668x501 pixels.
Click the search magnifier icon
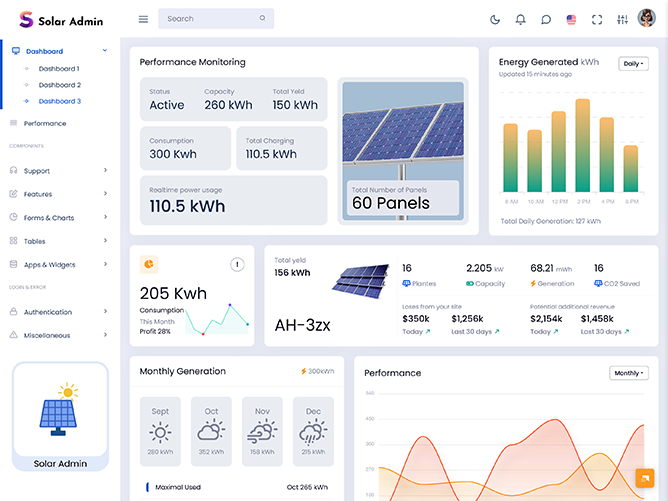[263, 19]
